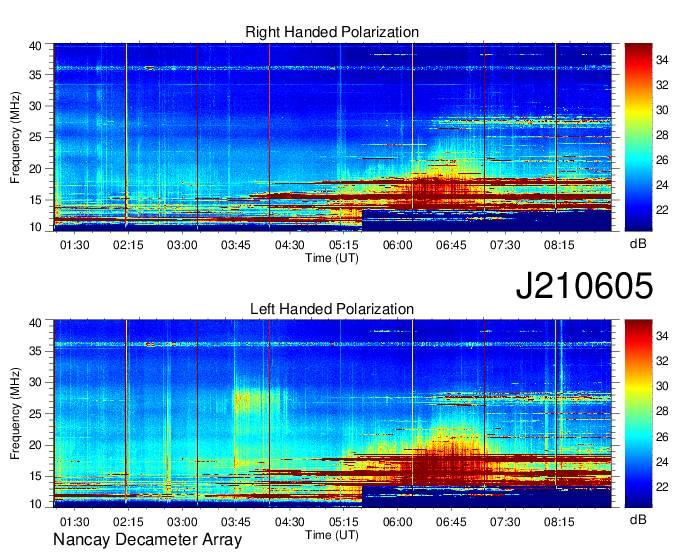Click the "Right Handed Polarization" plot title
The width and height of the screenshot is (680, 552).
[332, 32]
